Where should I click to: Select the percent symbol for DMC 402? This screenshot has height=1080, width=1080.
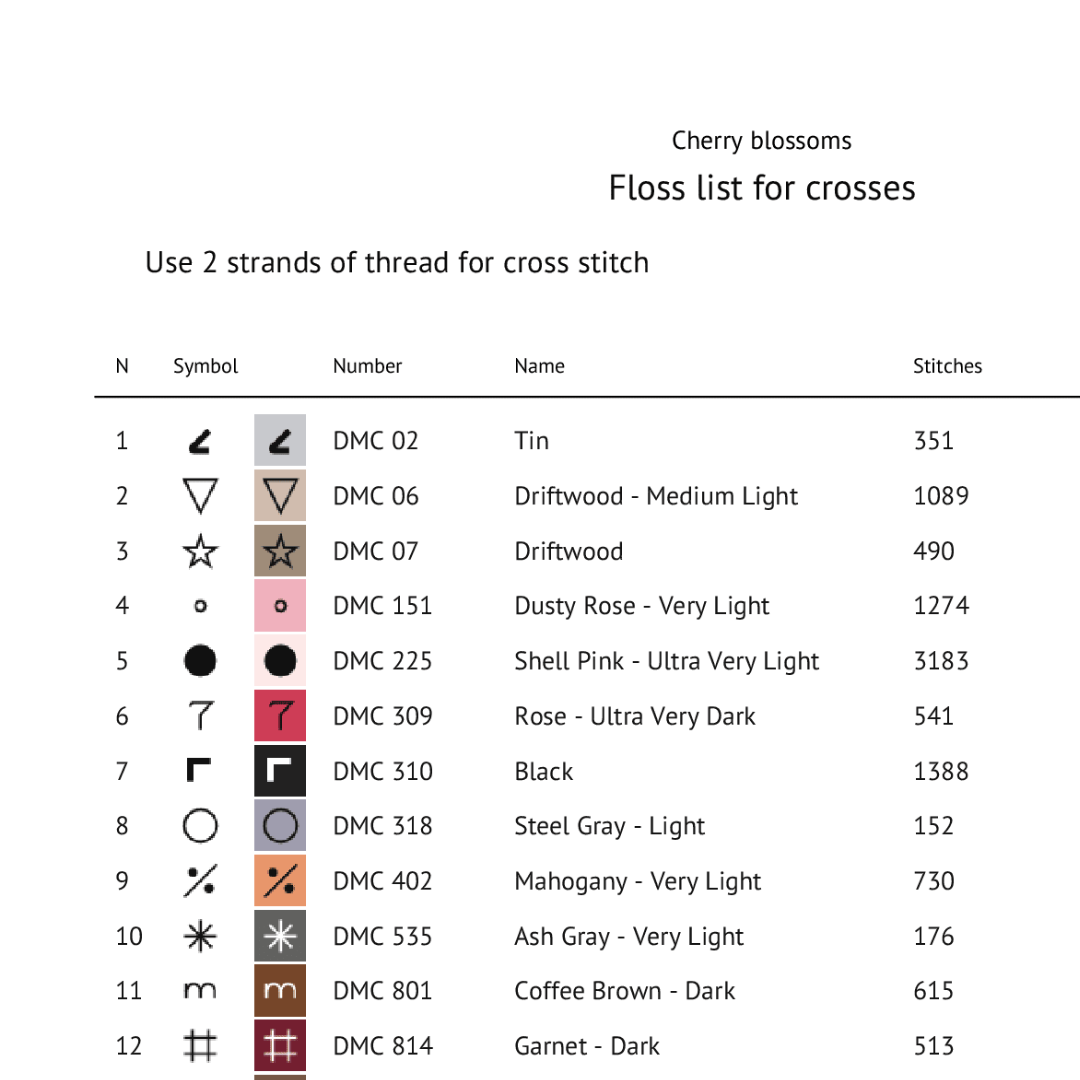pyautogui.click(x=200, y=880)
